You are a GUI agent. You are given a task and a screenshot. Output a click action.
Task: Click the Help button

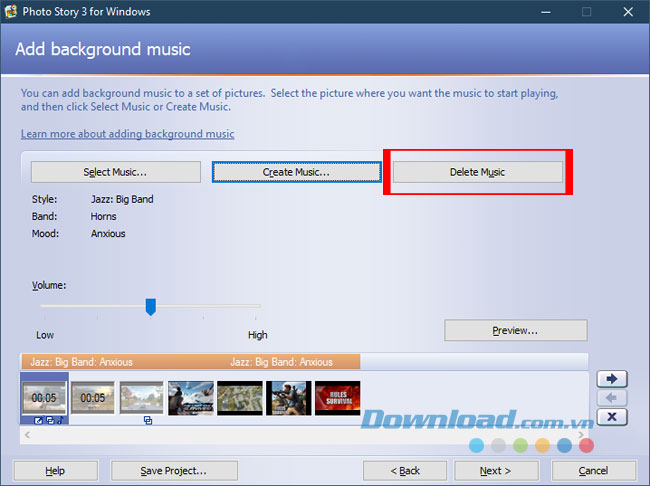click(56, 471)
